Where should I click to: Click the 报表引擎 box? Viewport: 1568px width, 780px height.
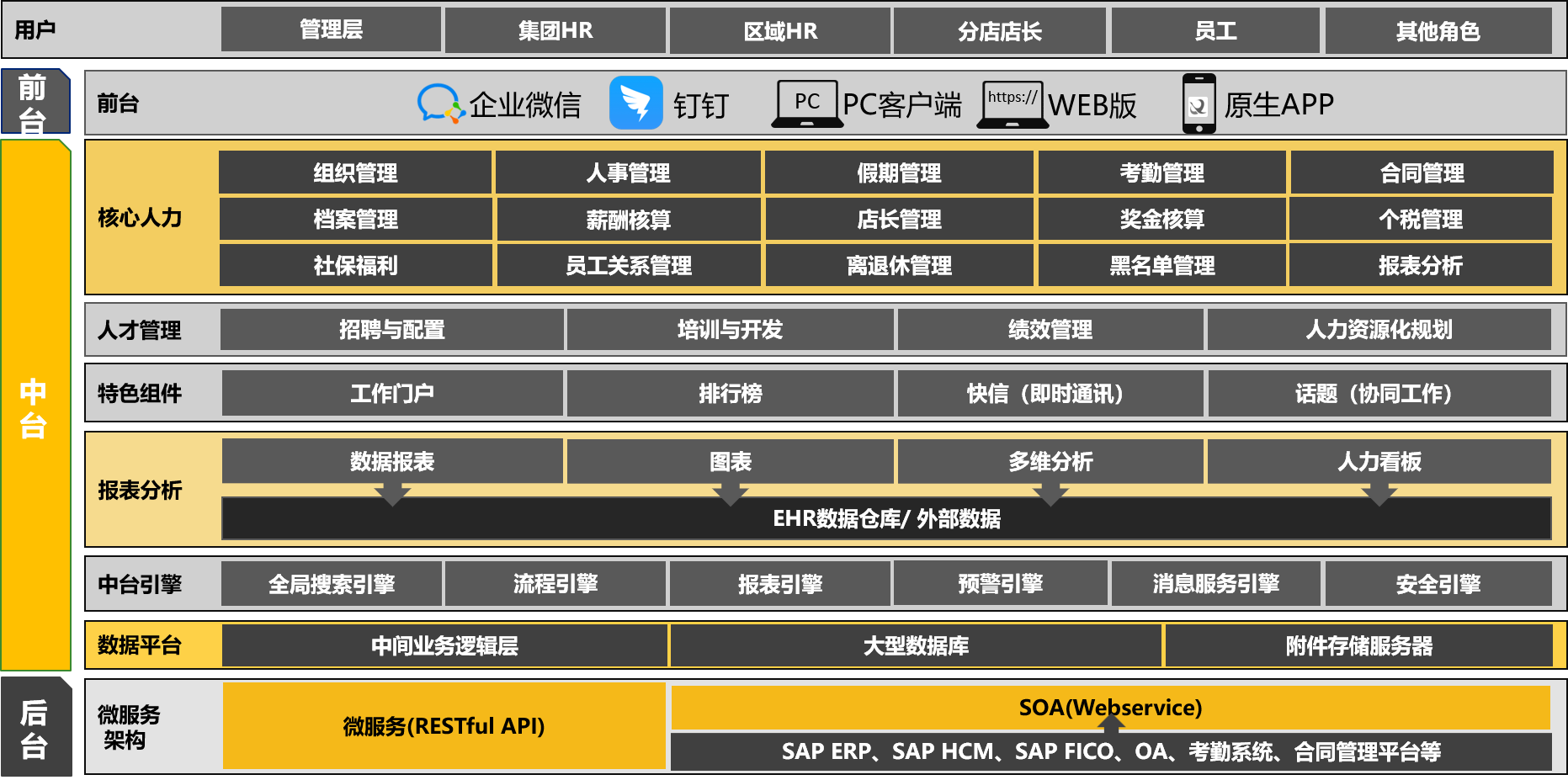click(780, 584)
